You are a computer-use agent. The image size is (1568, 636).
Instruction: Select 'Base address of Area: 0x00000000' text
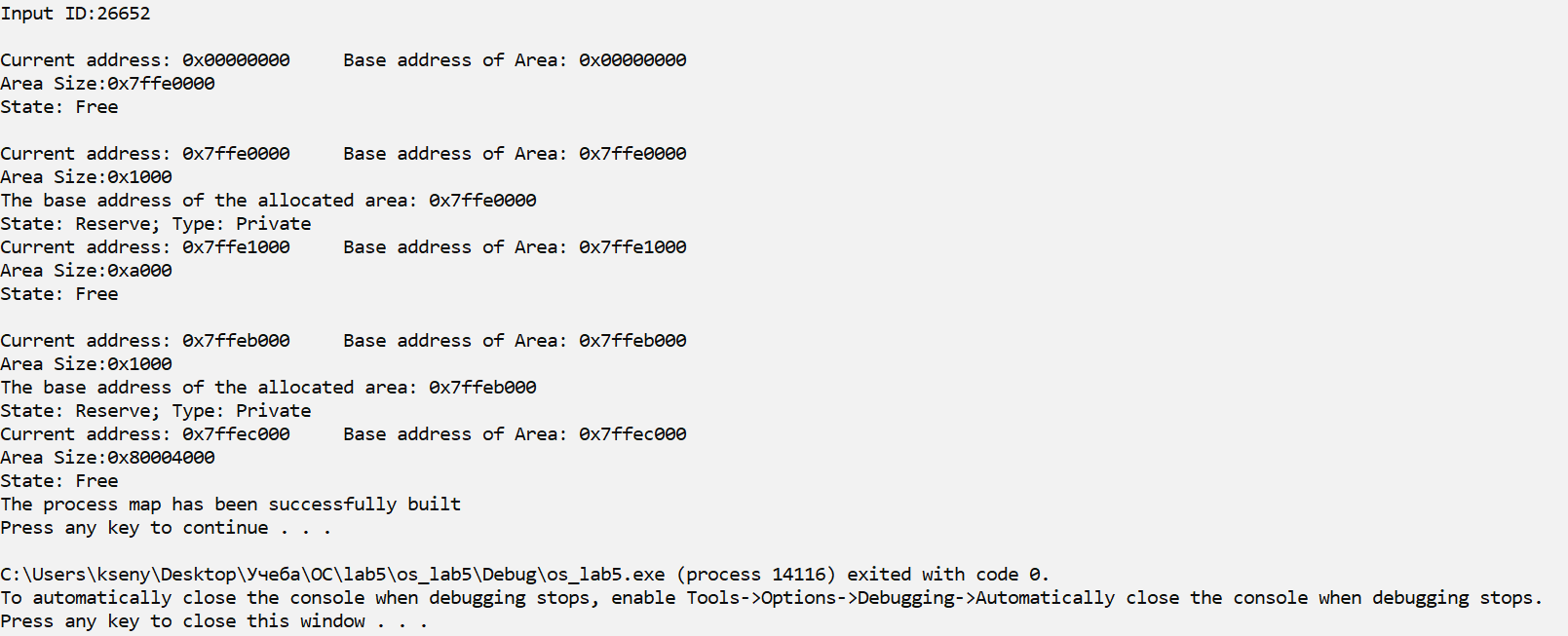coord(515,60)
